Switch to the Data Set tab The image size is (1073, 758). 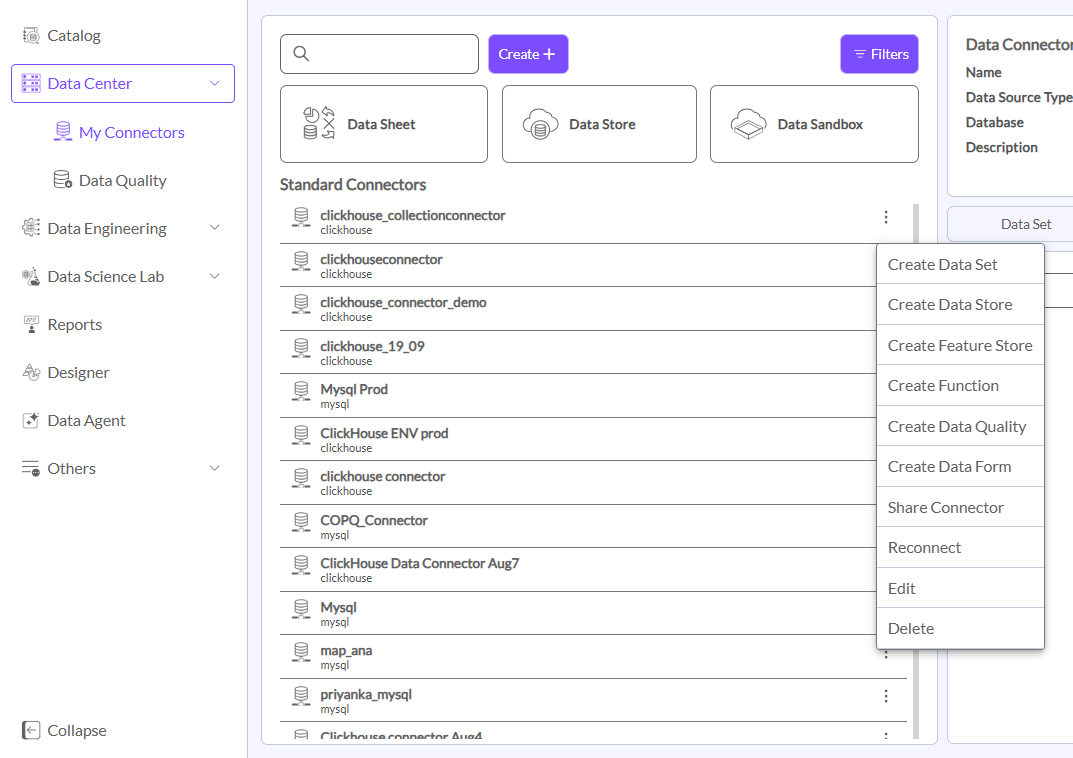pyautogui.click(x=1025, y=225)
